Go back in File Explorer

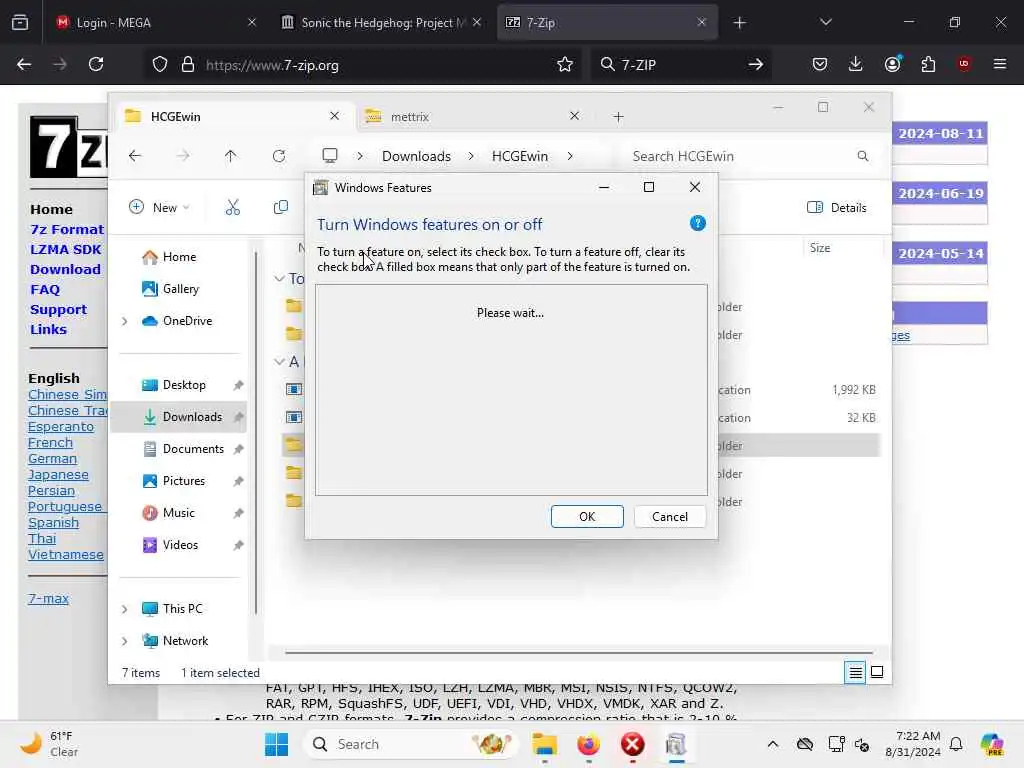pos(135,156)
